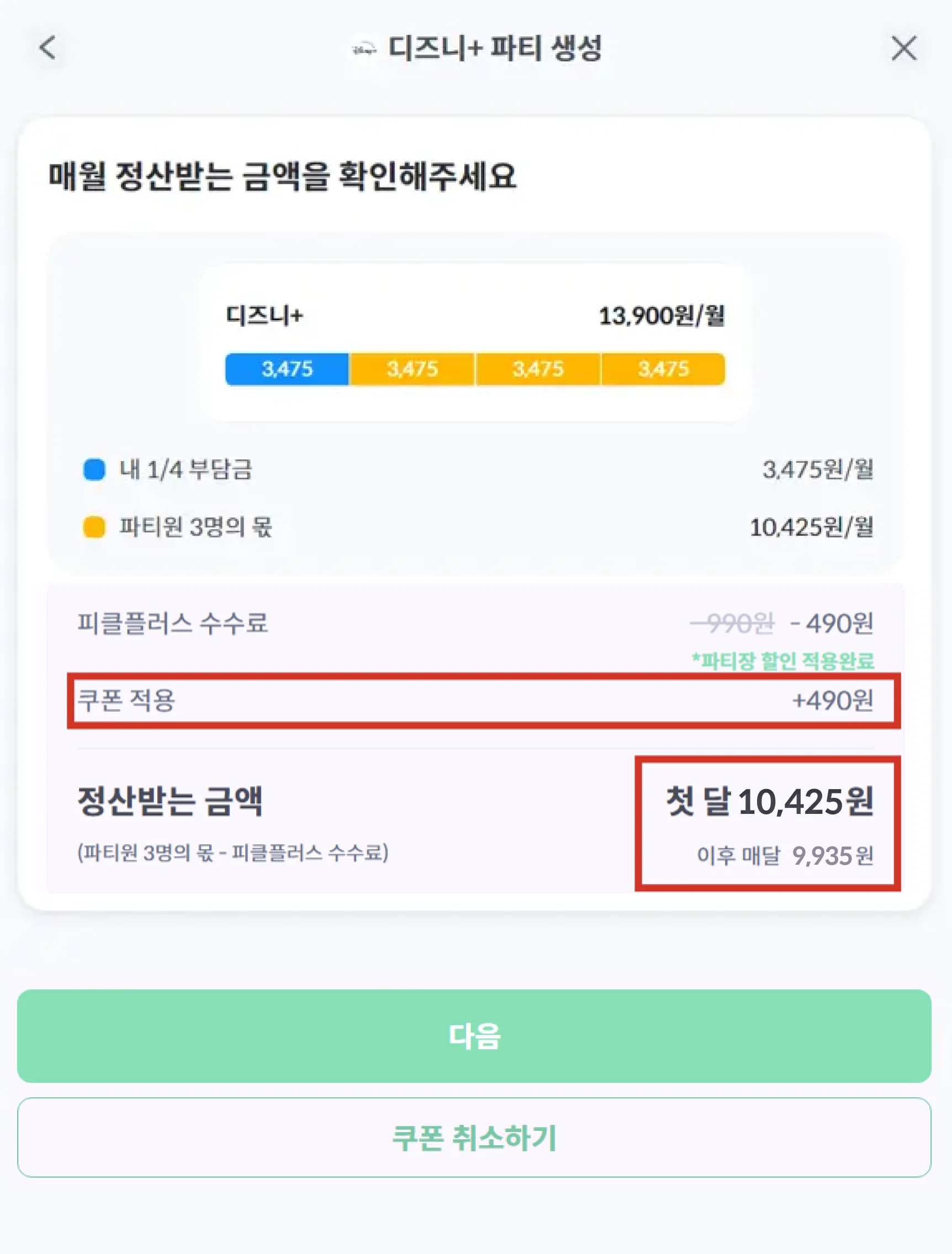Screen dimensions: 952x1254
Task: Click the 정산받는 금액 heading
Action: point(170,802)
